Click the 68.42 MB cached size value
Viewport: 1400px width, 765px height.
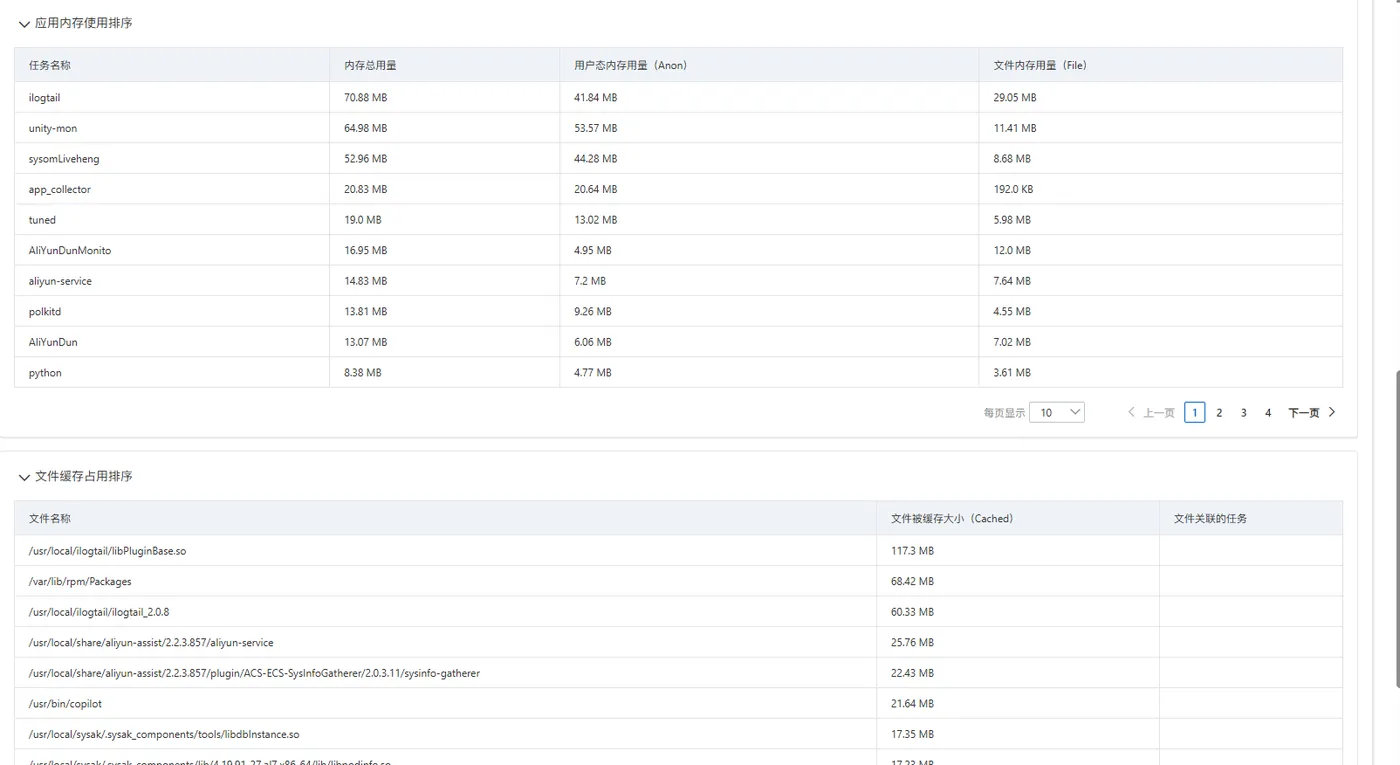tap(912, 581)
